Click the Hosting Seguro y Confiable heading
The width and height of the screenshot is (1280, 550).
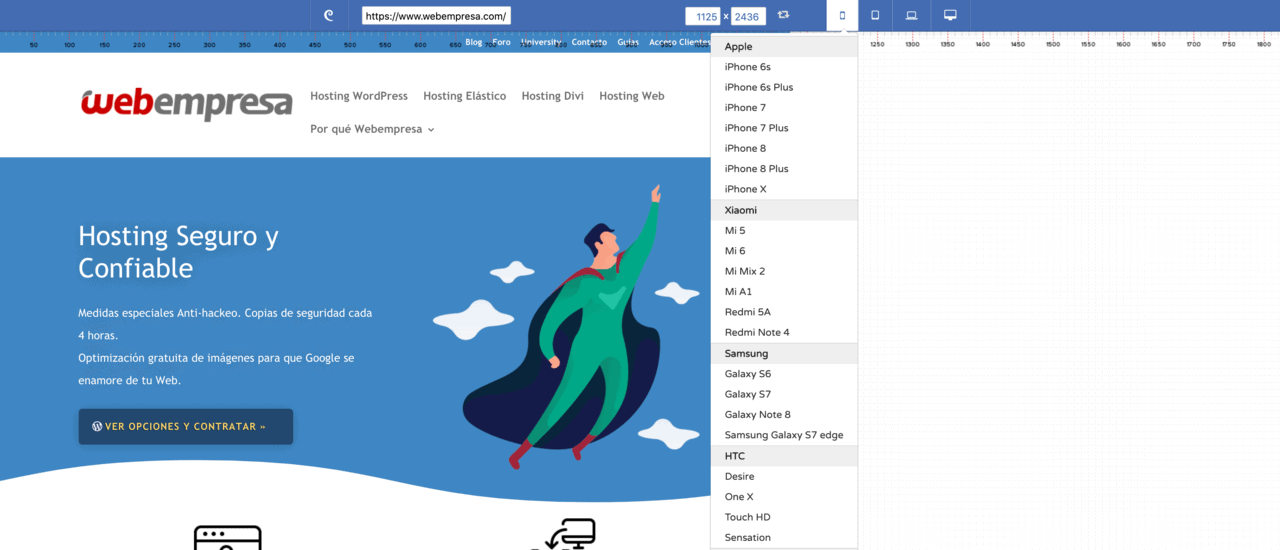[x=179, y=252]
